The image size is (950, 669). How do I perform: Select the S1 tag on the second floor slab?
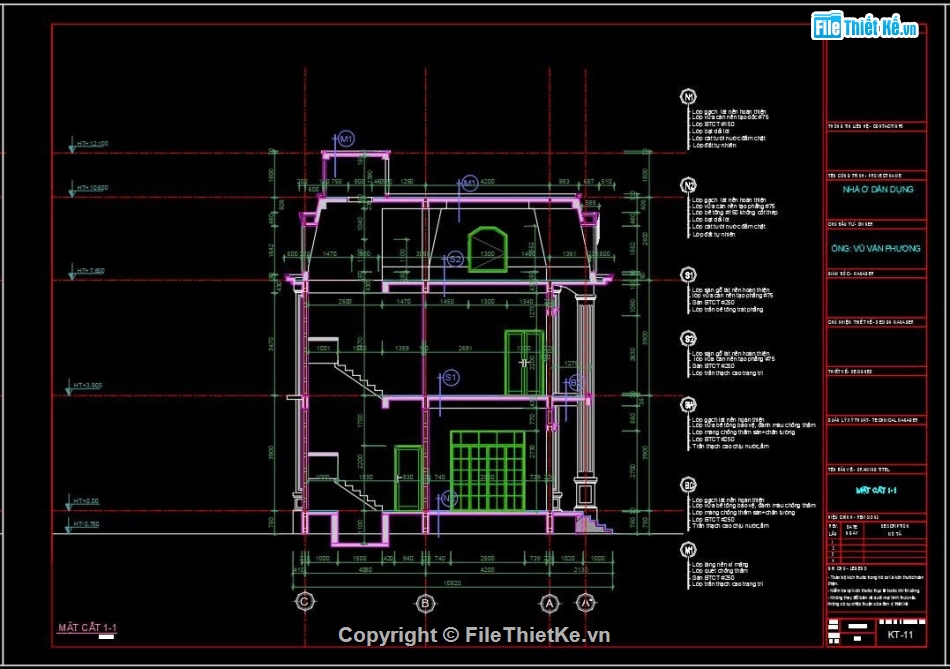pos(450,378)
